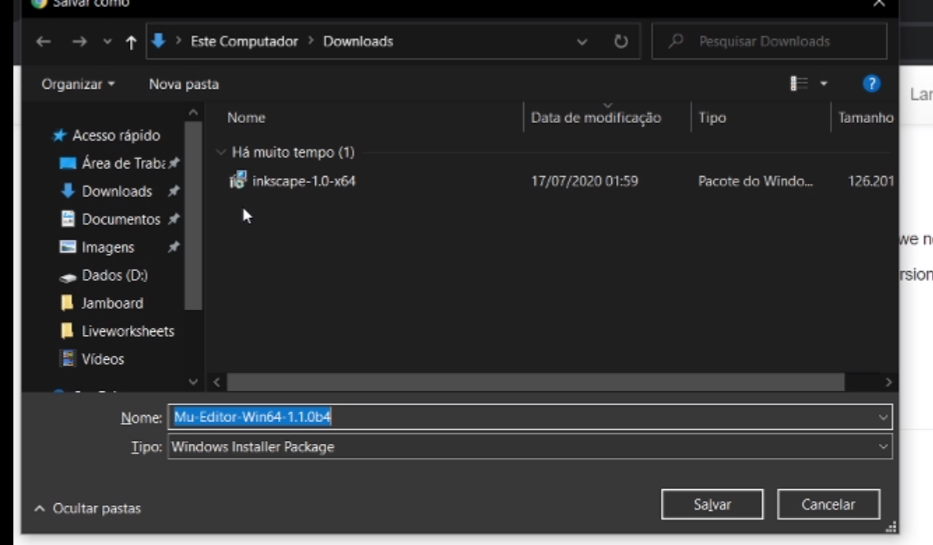Image resolution: width=933 pixels, height=545 pixels.
Task: Go forward with the right arrow
Action: [79, 42]
